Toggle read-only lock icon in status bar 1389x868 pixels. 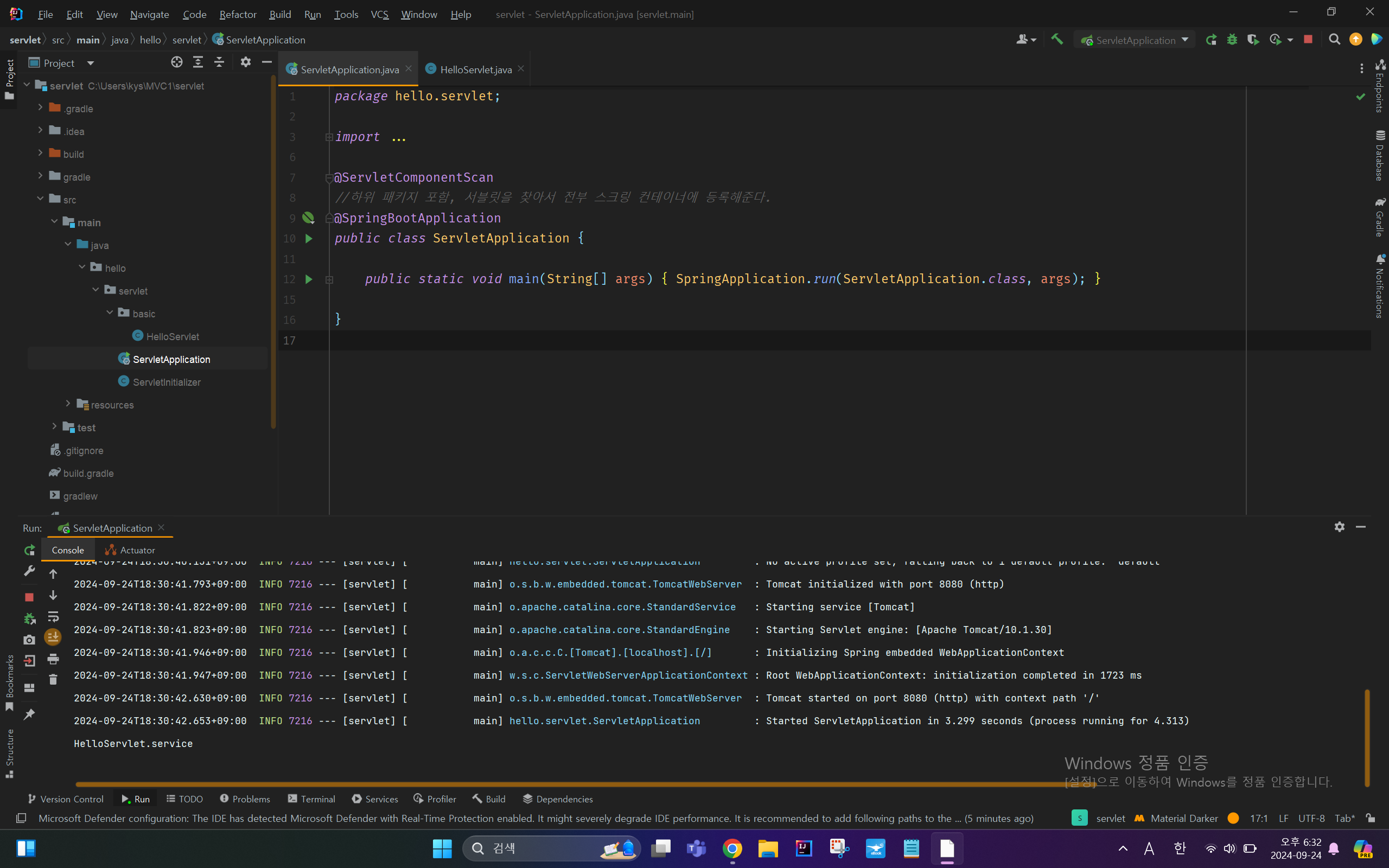pos(1371,818)
